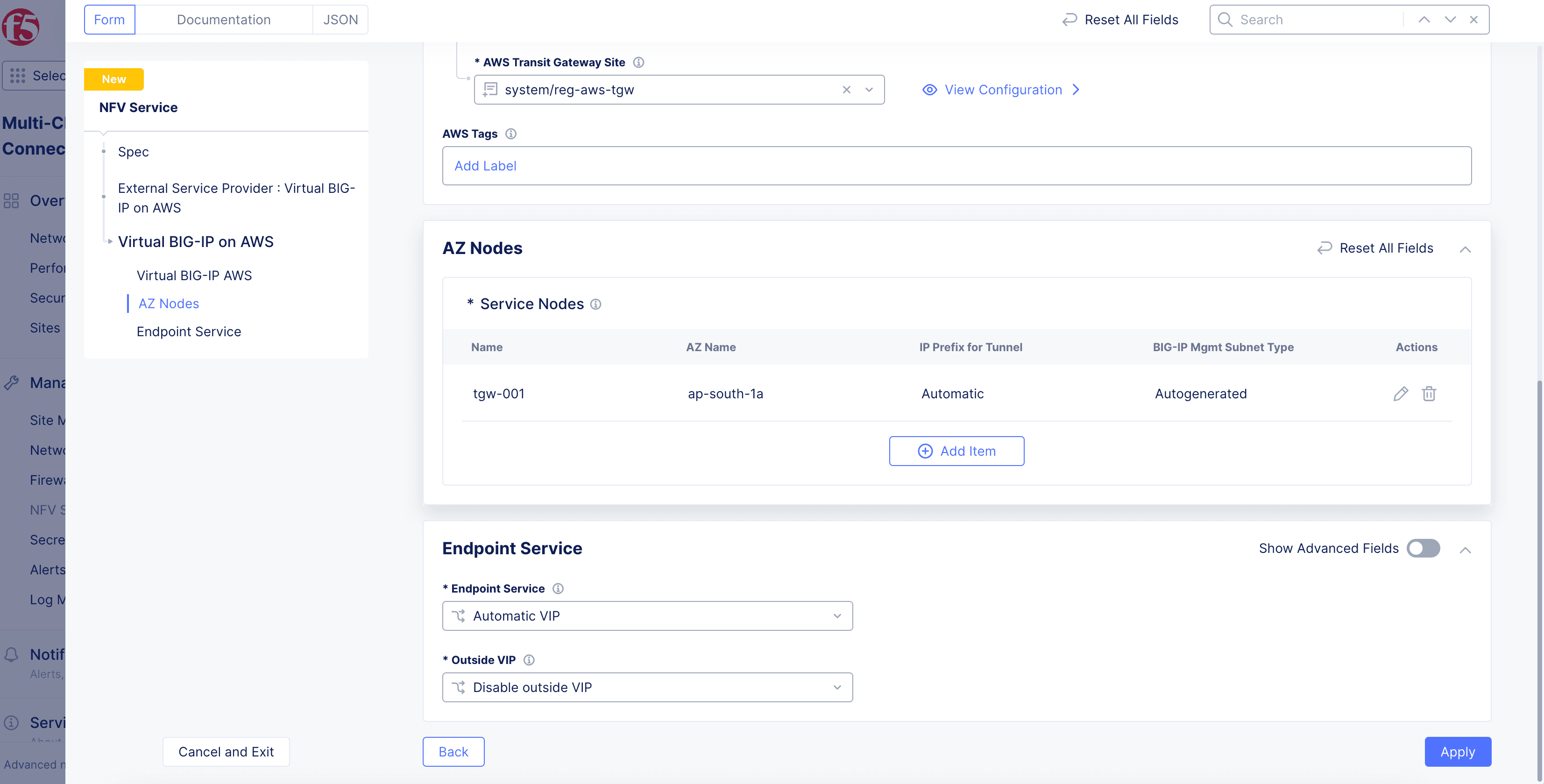Click the app grid selector icon
This screenshot has width=1544, height=784.
tap(17, 76)
